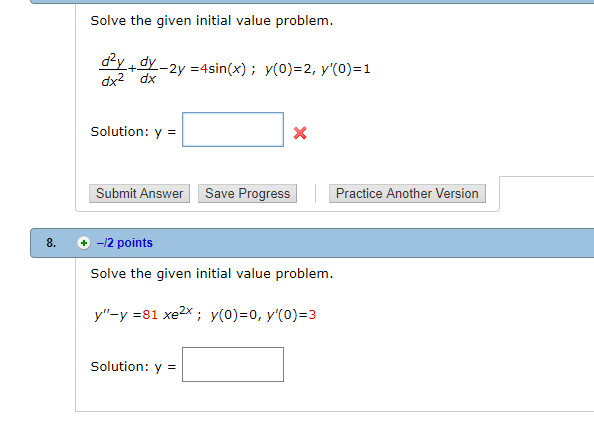Click Practice Another Version button
This screenshot has width=594, height=437.
[x=407, y=194]
